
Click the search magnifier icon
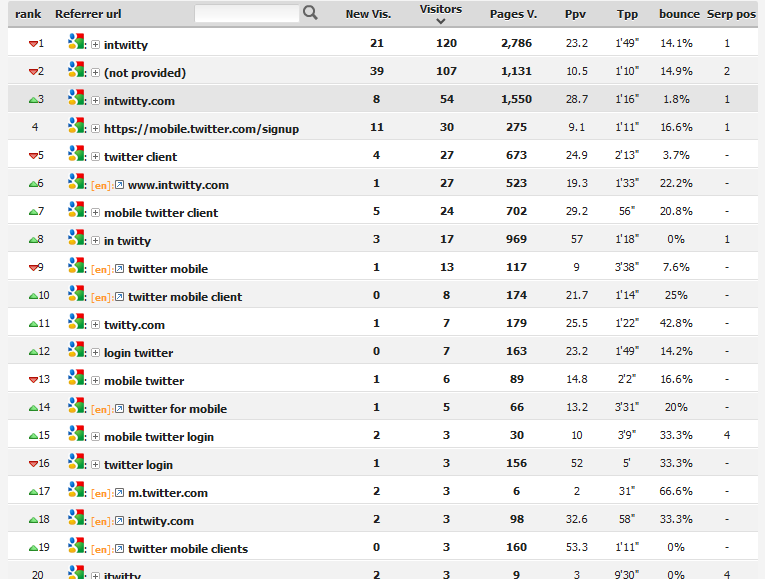coord(310,13)
